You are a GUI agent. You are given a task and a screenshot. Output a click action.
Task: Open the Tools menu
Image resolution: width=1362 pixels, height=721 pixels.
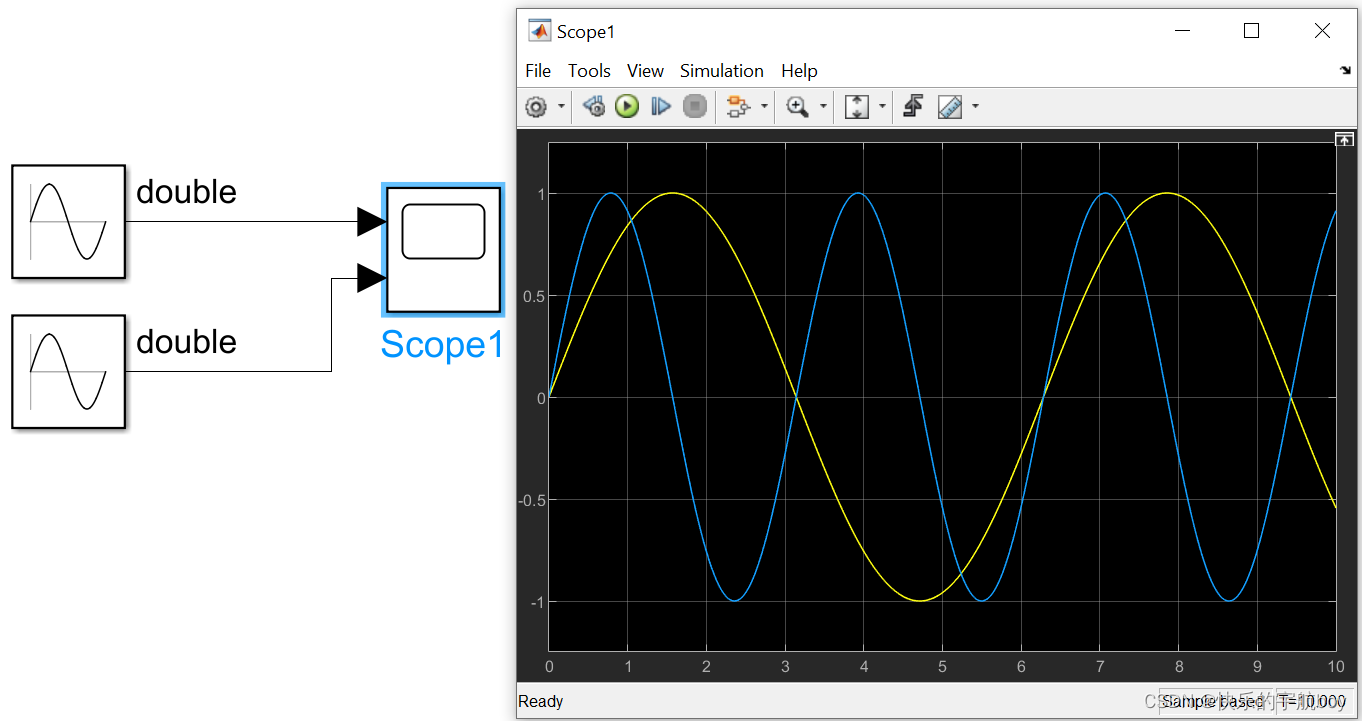coord(589,70)
